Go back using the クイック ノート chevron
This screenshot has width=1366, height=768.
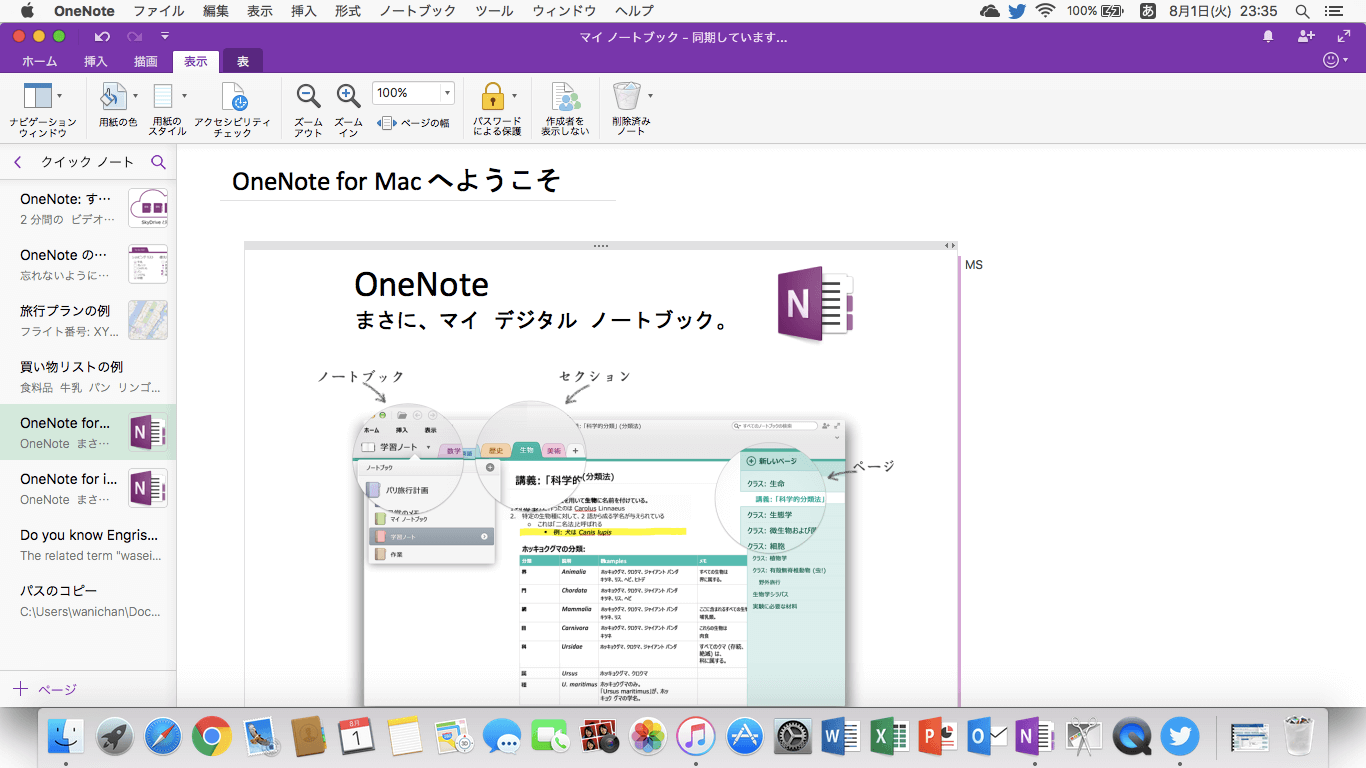coord(18,162)
